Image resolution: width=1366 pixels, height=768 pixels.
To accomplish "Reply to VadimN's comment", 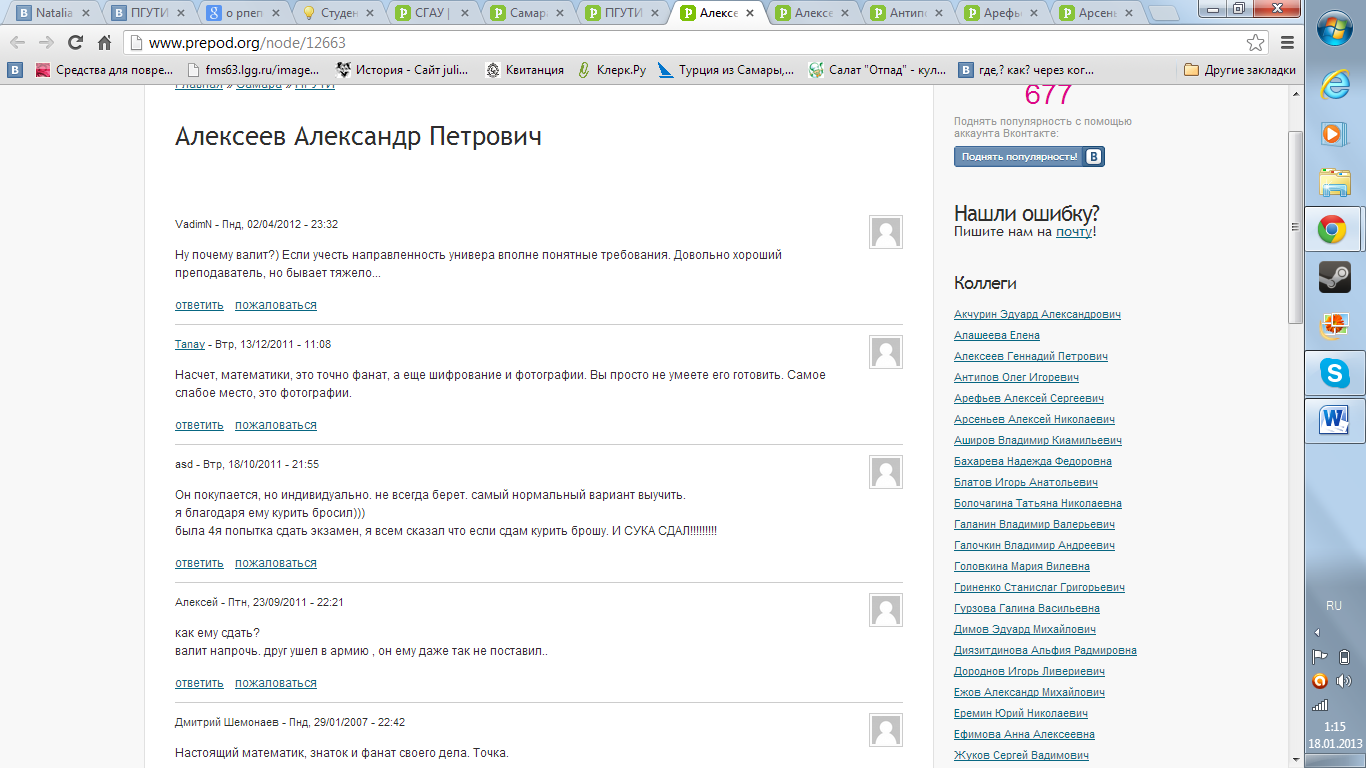I will [x=199, y=305].
